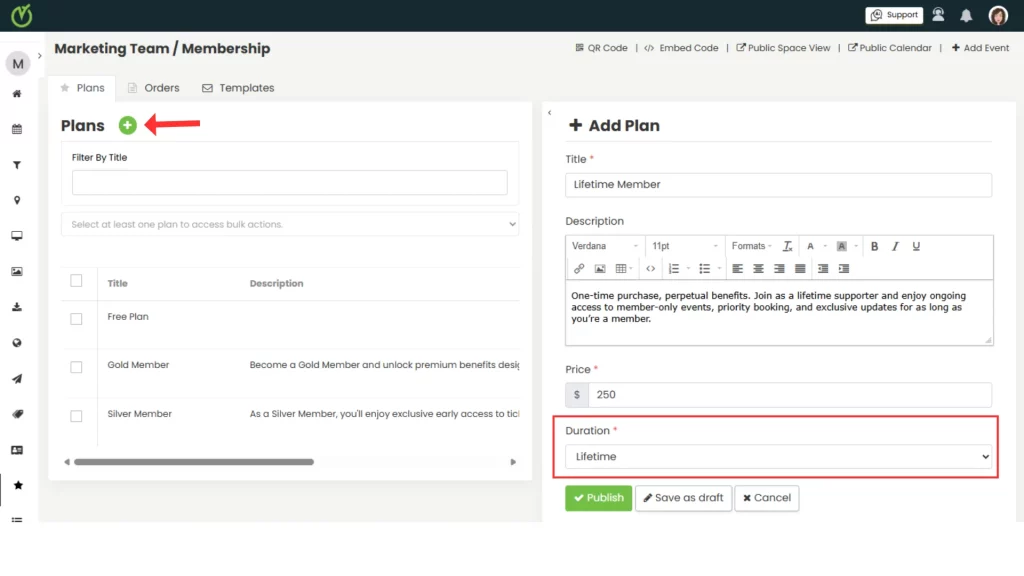Tick the Gold Member row checkbox
The width and height of the screenshot is (1024, 576).
[76, 367]
